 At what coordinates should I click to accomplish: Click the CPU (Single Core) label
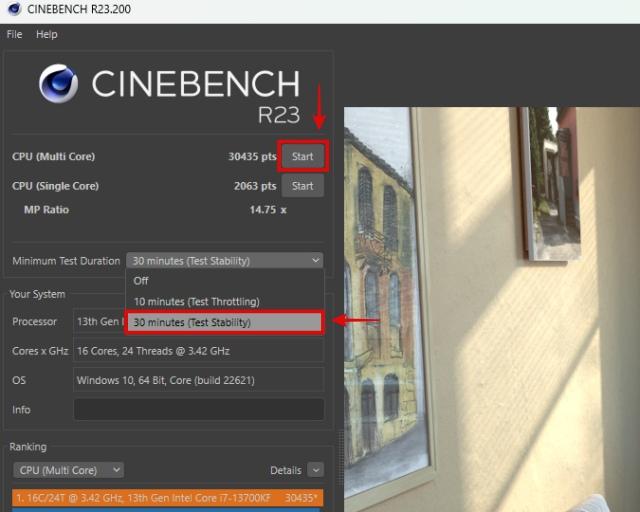coord(56,186)
